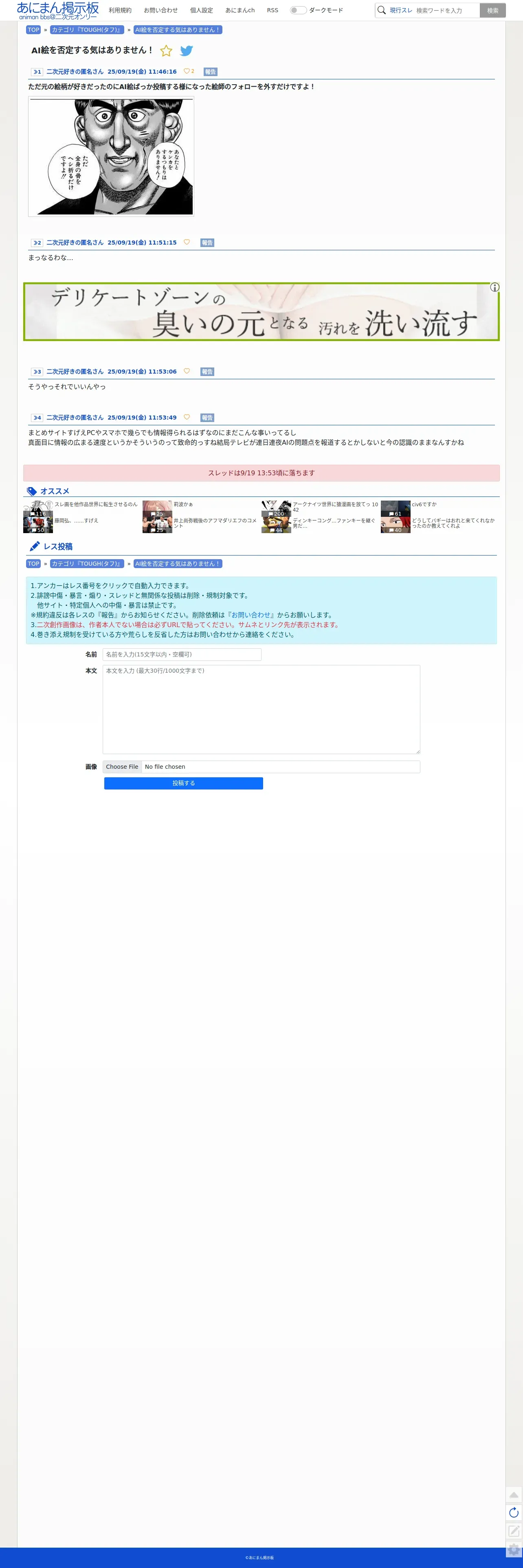Click poster name 二次元好きの匿名さん on post 1

(75, 72)
